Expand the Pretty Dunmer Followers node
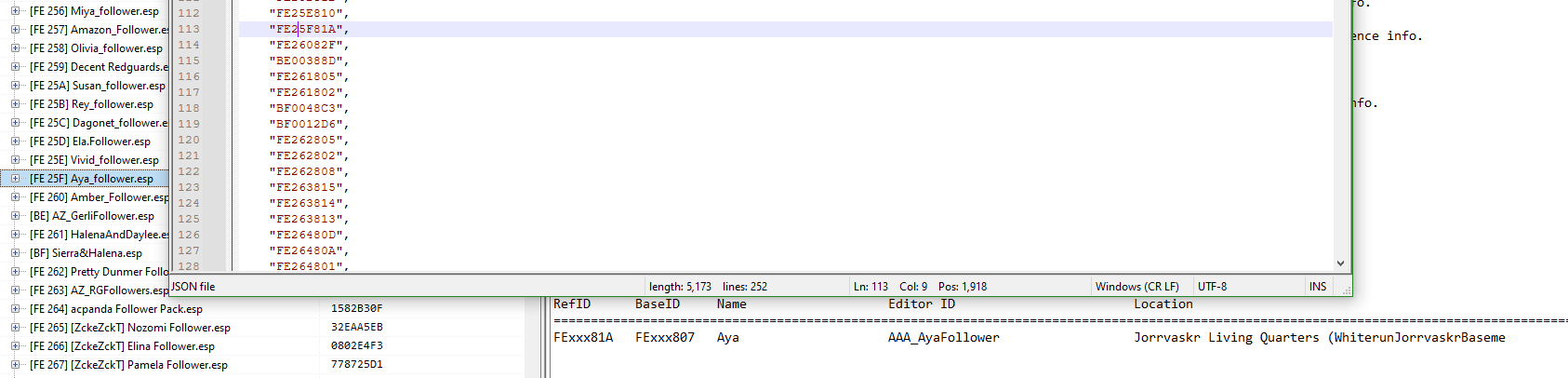Screen dimensions: 1568x378 pos(15,272)
